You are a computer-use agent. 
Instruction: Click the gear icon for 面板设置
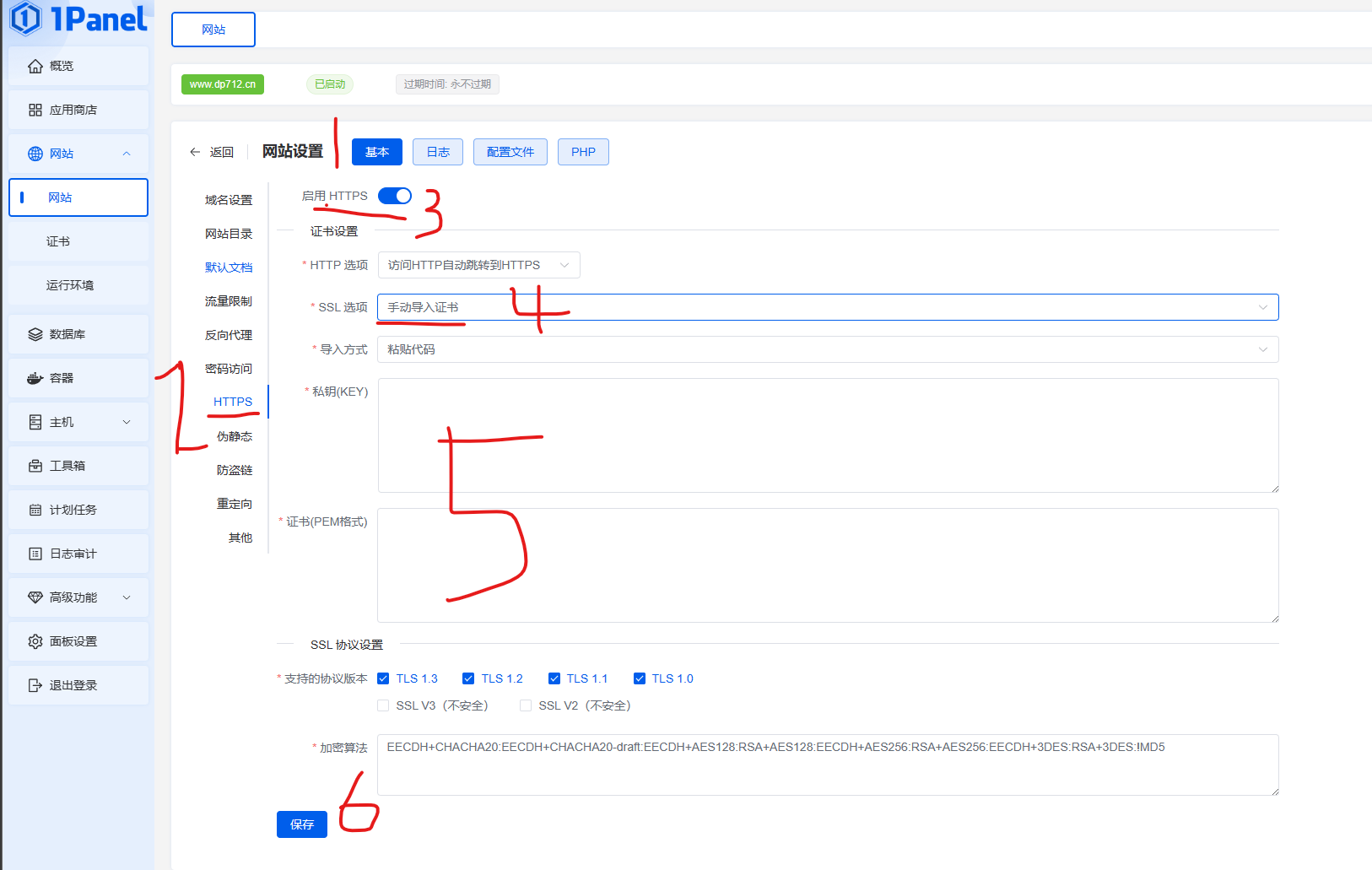pos(35,641)
